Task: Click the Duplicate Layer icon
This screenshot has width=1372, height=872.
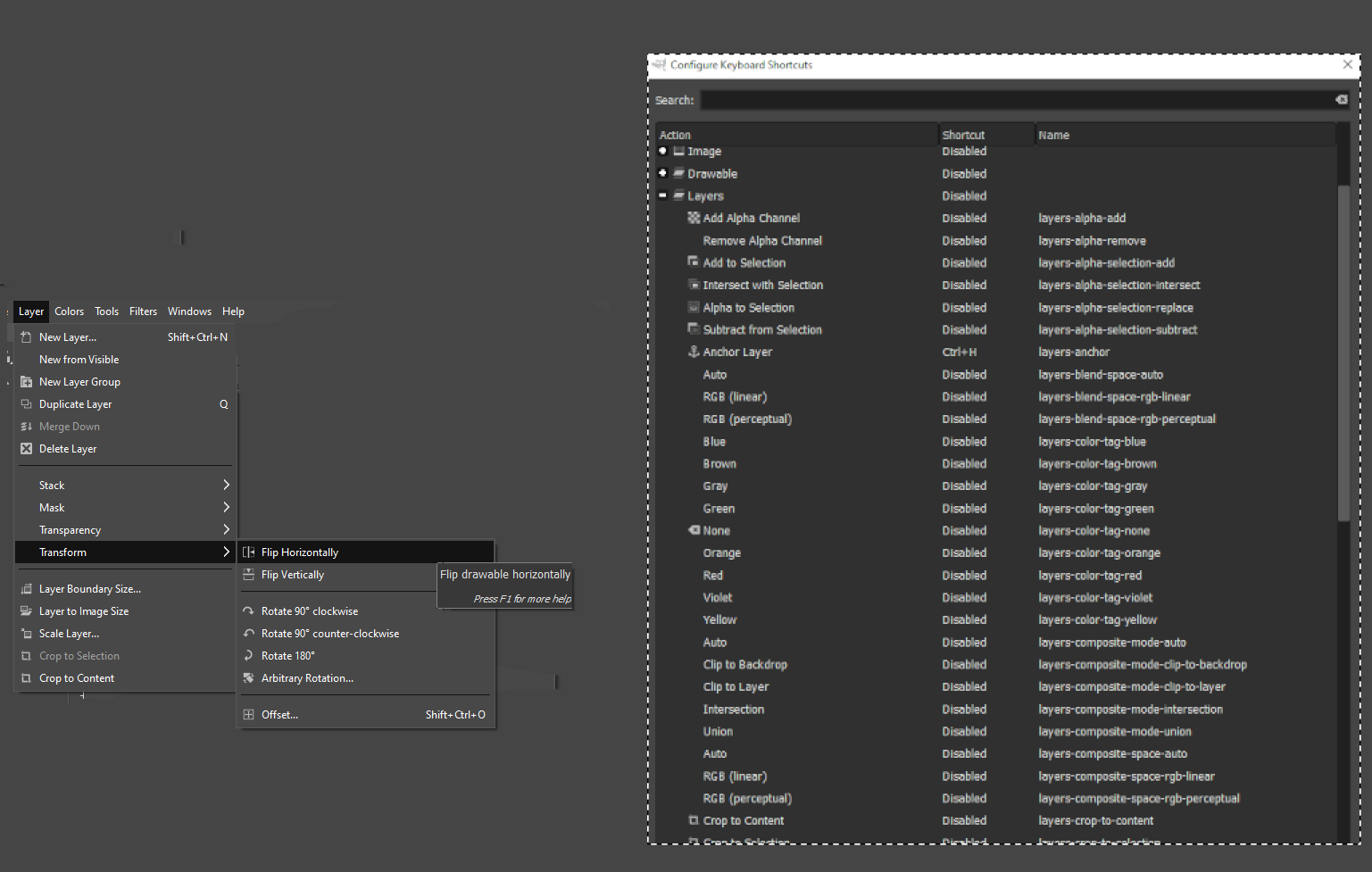Action: coord(27,404)
